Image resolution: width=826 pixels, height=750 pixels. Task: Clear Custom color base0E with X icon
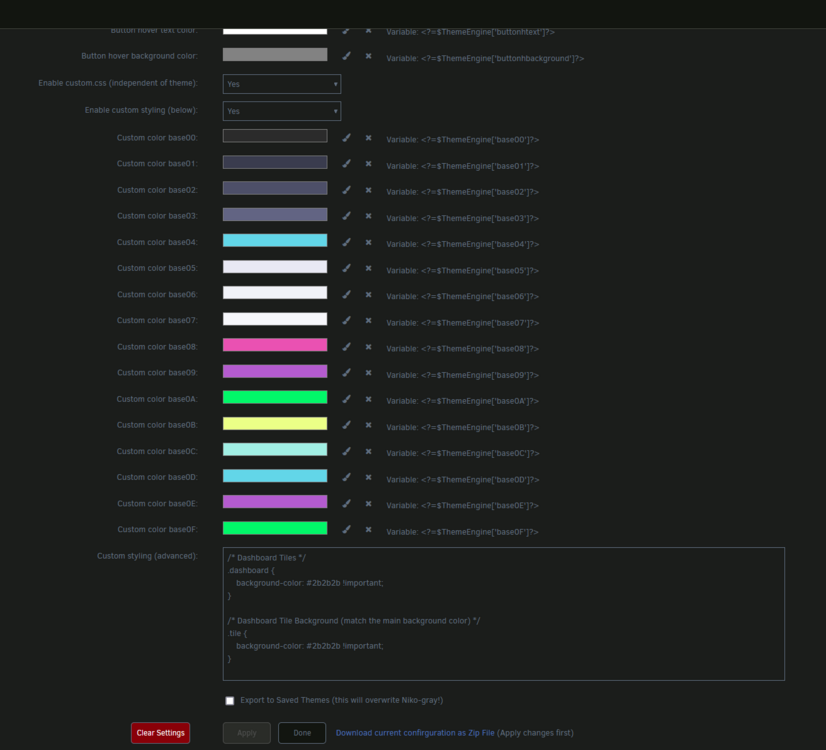368,504
